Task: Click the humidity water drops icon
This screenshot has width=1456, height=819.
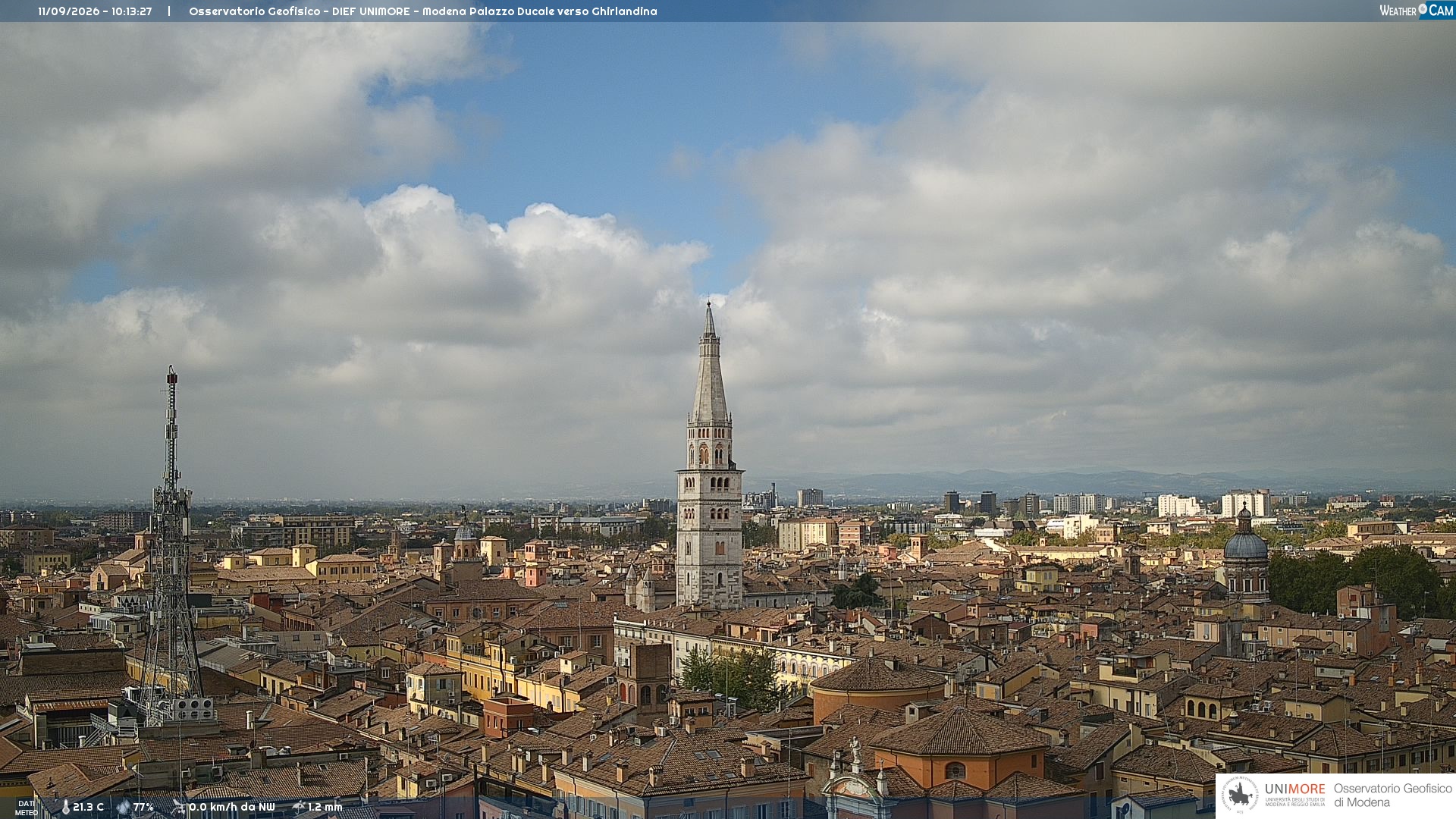Action: click(124, 808)
